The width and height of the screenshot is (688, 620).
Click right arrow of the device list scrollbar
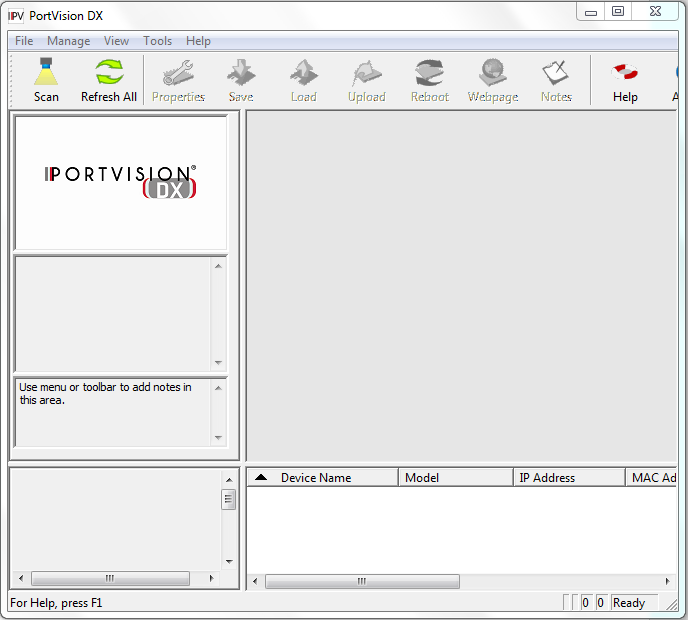point(667,581)
